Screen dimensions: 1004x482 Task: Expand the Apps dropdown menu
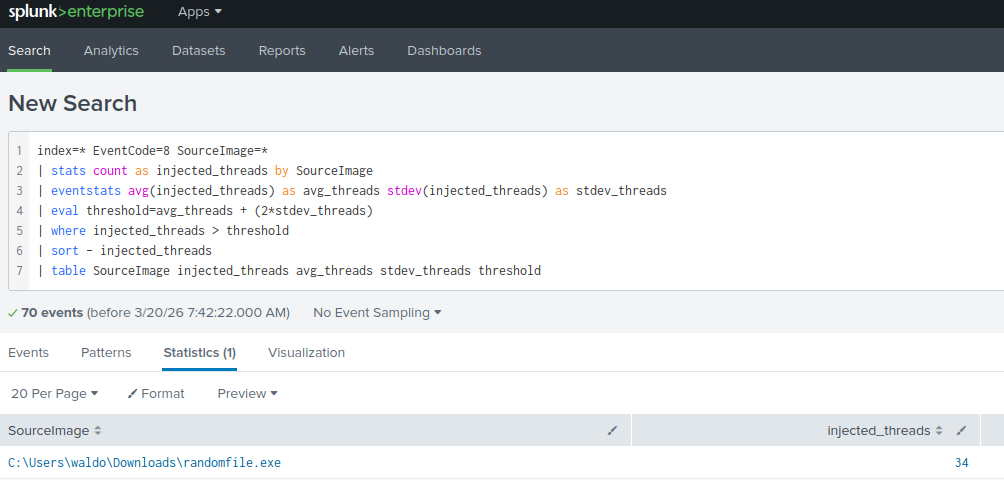(200, 12)
